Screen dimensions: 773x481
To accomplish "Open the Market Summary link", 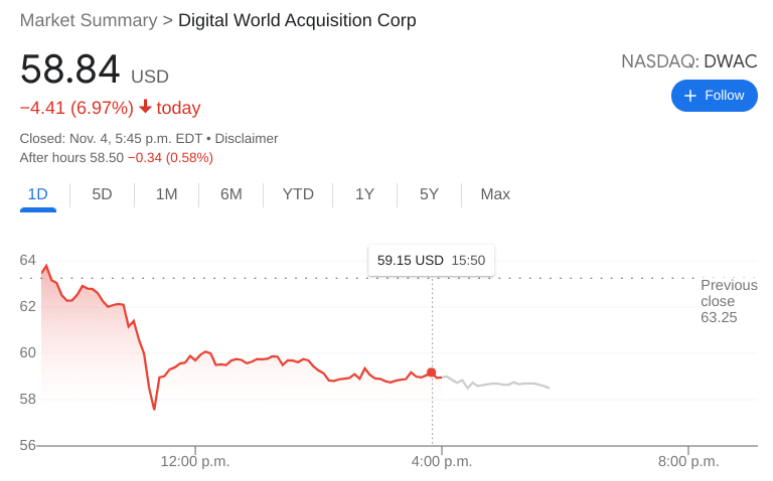I will pos(88,20).
